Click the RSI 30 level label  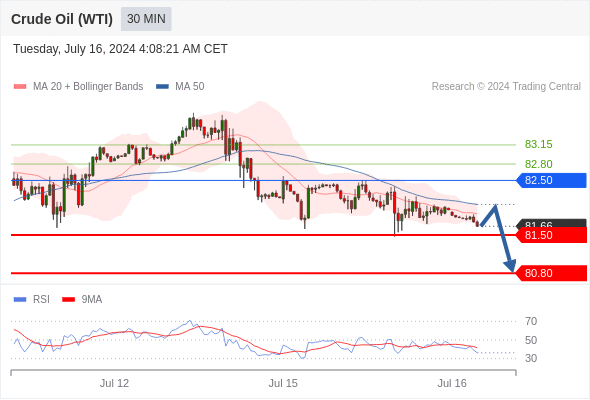click(531, 358)
